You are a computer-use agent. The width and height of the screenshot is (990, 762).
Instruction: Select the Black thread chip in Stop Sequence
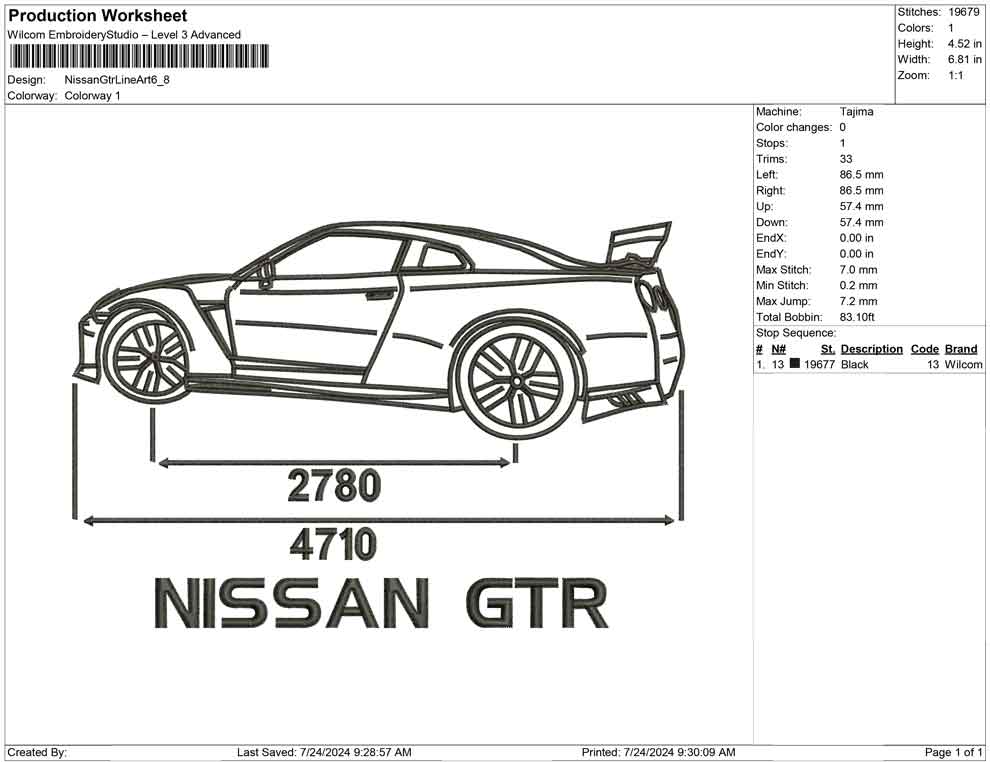(x=793, y=364)
